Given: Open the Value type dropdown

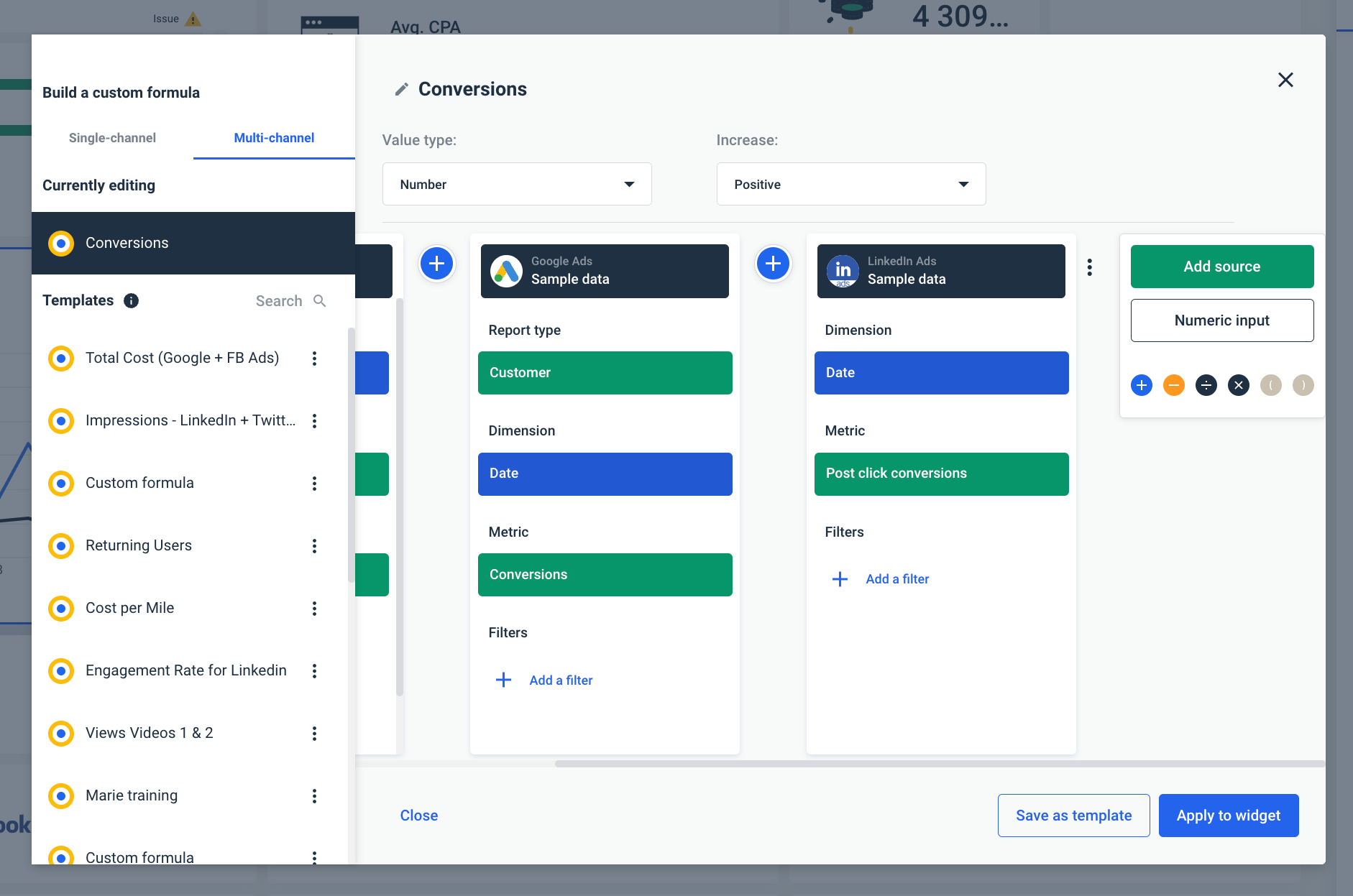Looking at the screenshot, I should pos(516,184).
